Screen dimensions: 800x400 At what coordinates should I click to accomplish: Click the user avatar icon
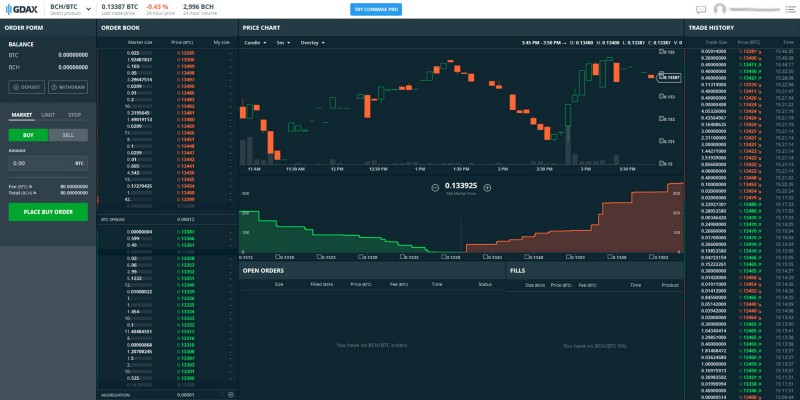[719, 9]
